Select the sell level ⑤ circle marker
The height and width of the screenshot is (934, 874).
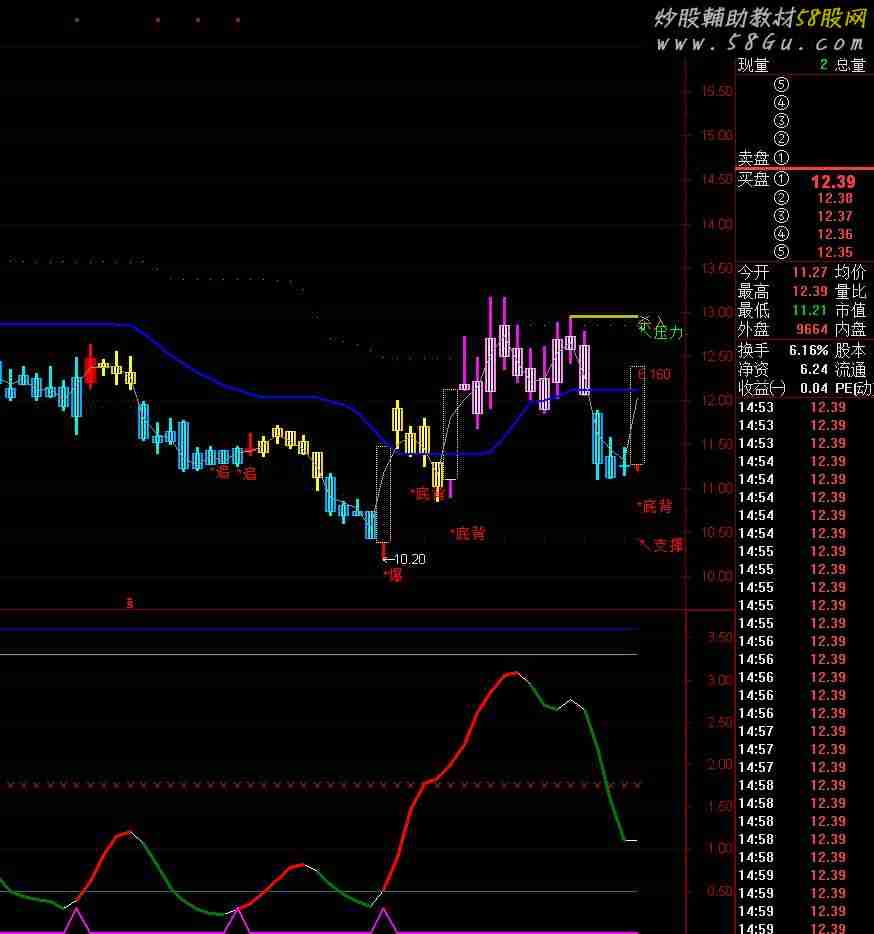781,85
